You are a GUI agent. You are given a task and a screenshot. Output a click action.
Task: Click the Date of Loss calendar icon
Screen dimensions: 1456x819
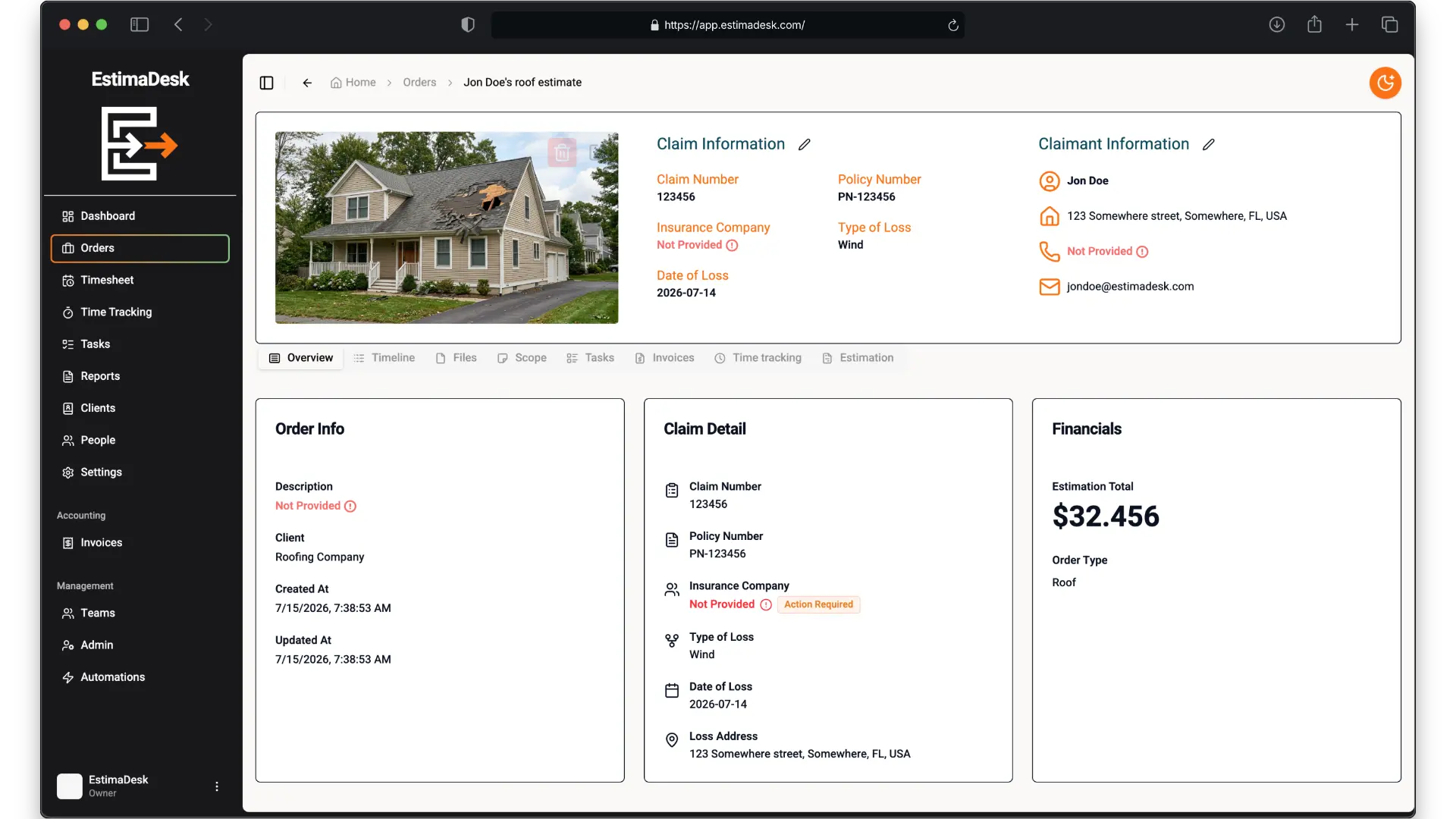672,691
